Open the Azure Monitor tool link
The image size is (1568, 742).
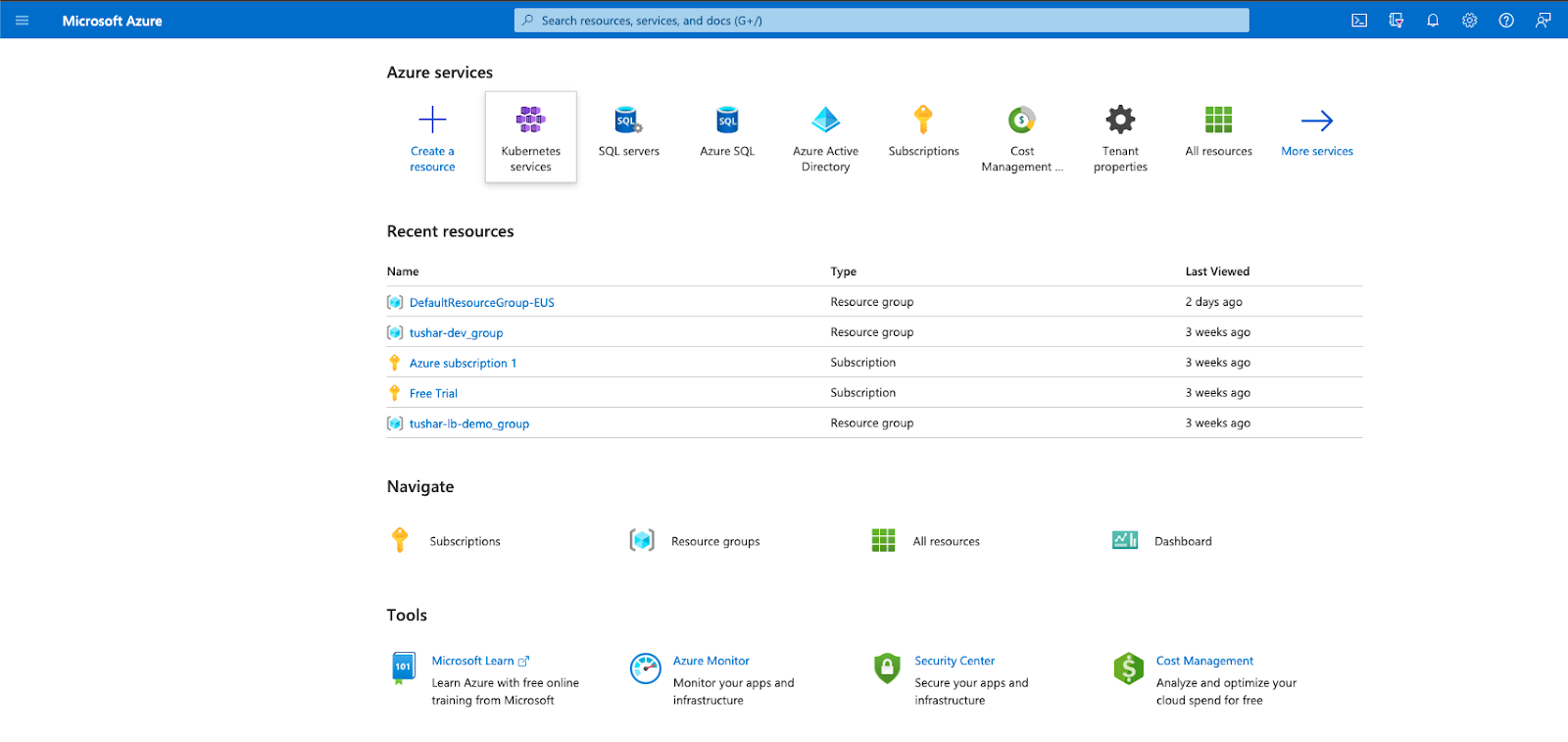pos(711,662)
